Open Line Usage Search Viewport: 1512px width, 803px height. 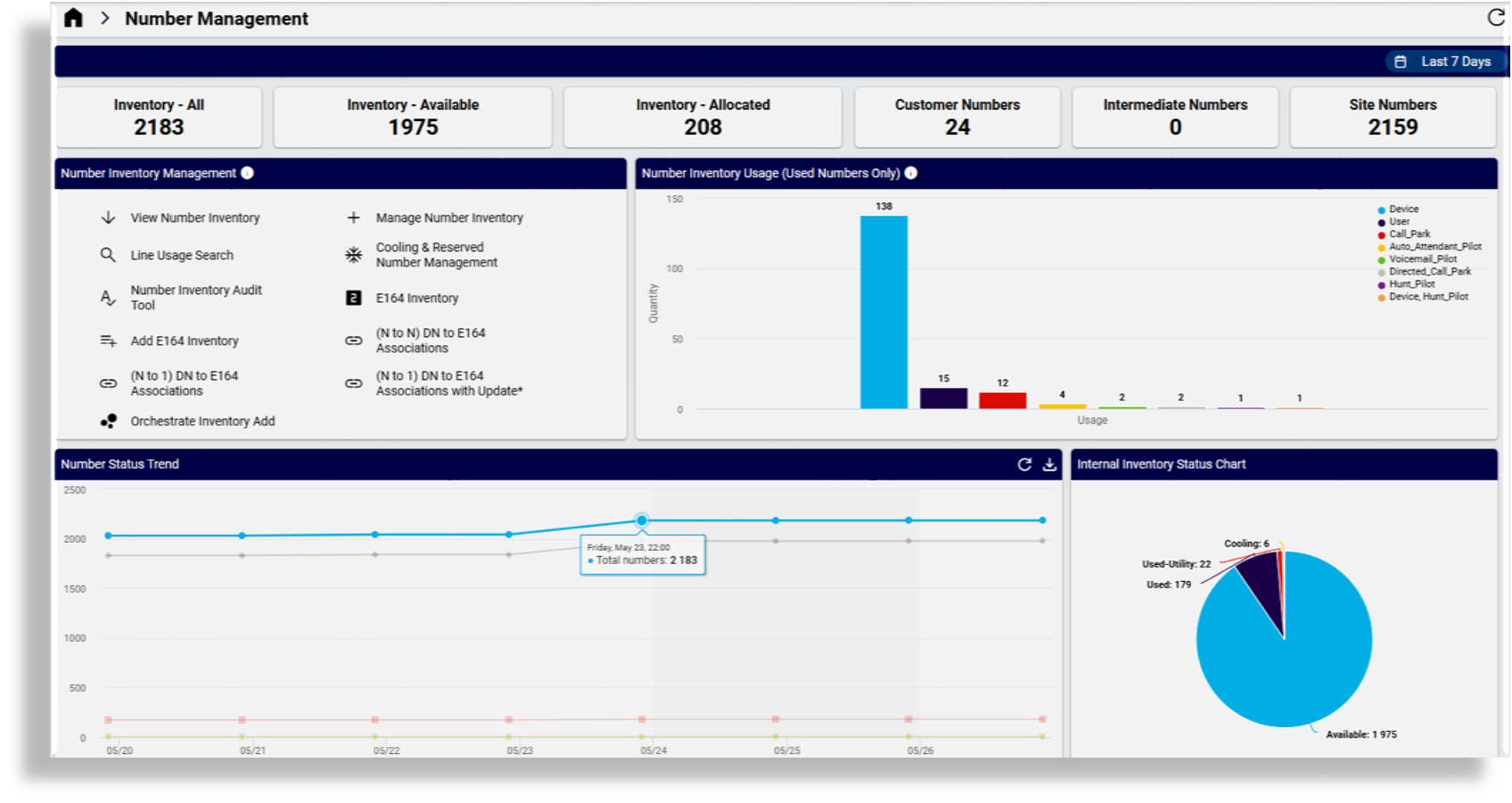pos(182,255)
